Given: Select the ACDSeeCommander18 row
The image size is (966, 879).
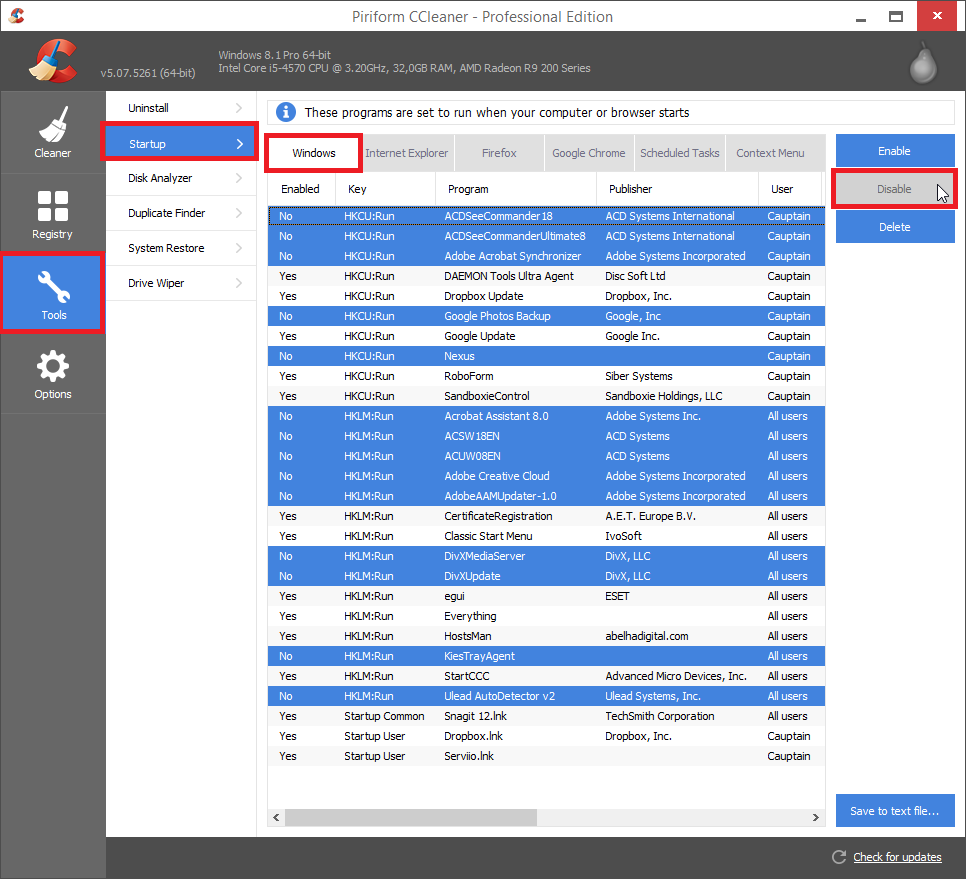Looking at the screenshot, I should click(x=546, y=216).
